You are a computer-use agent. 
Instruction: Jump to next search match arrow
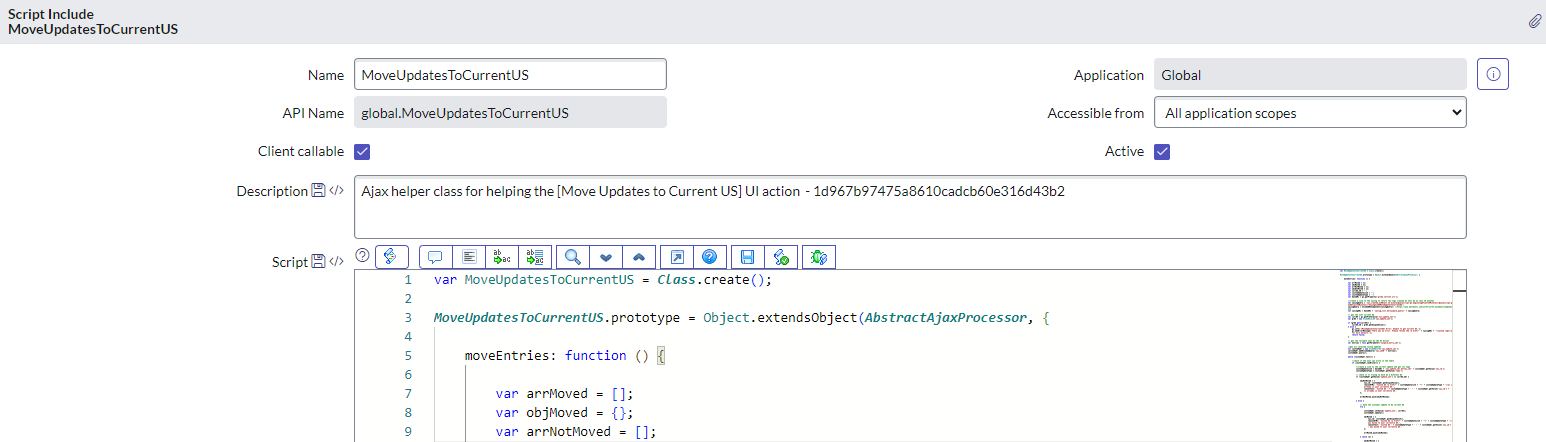point(606,257)
